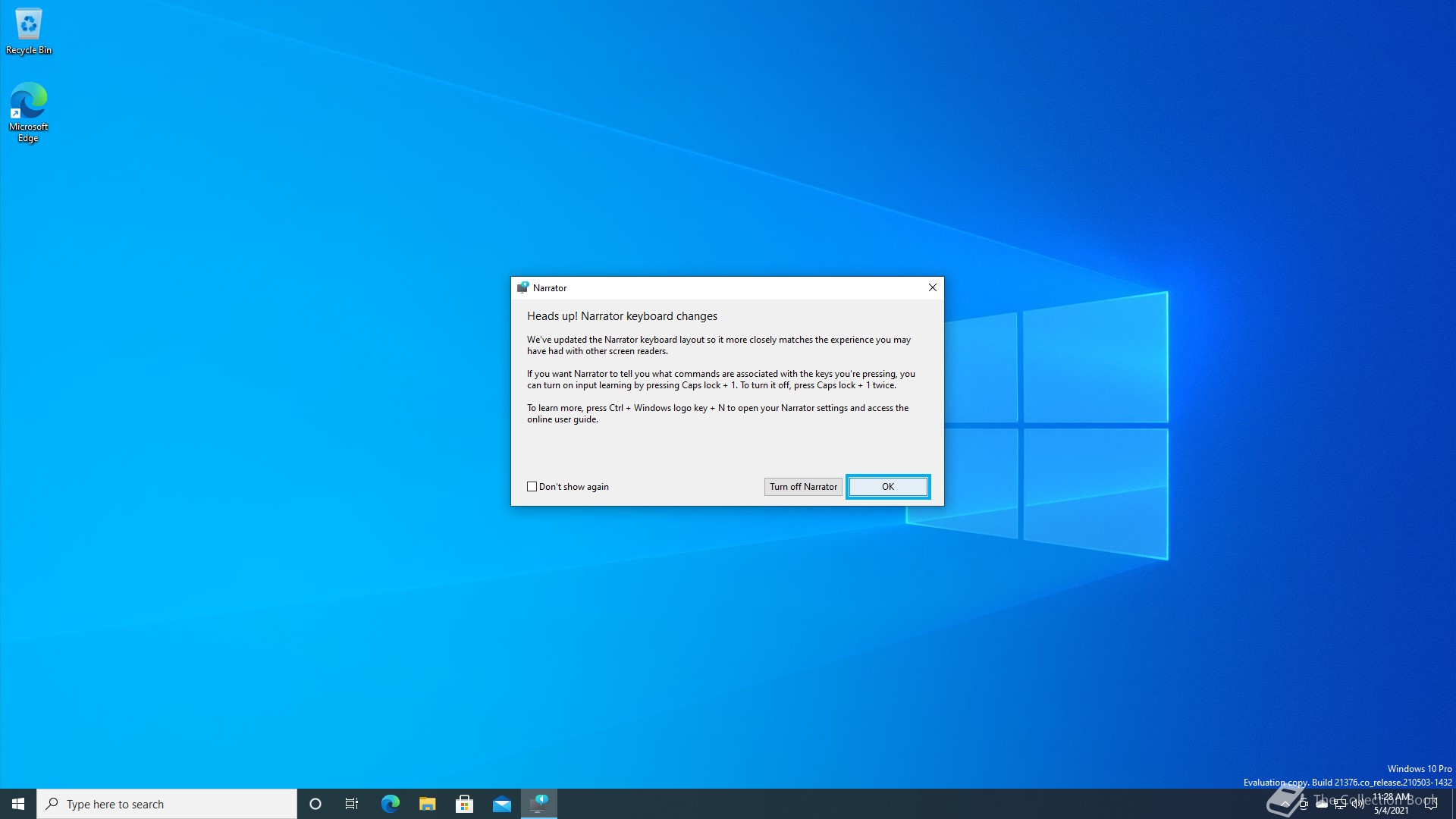Close the Narrator dialog window

pos(933,287)
